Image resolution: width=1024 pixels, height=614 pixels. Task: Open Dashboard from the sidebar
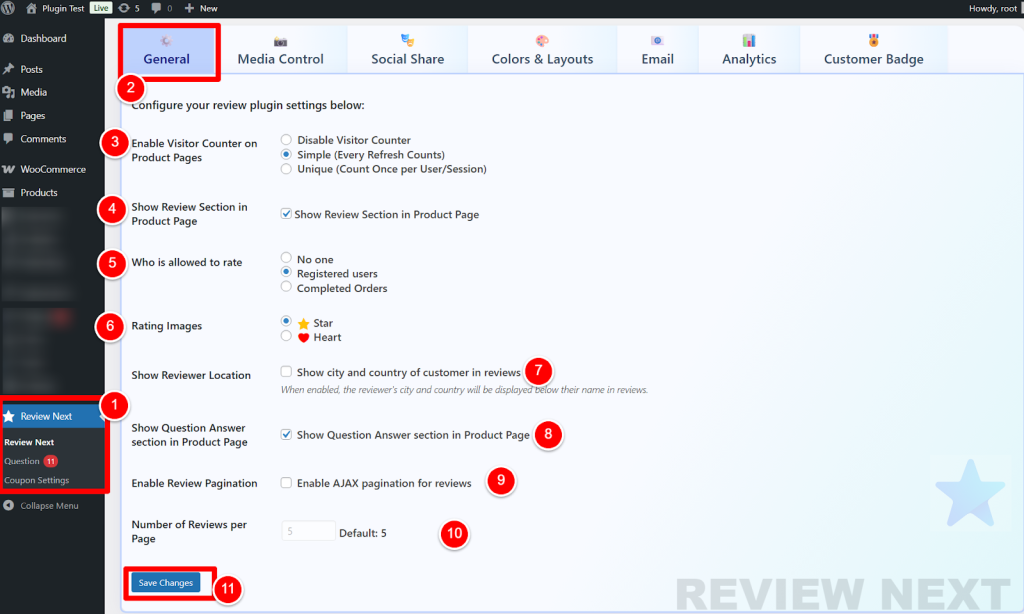43,38
